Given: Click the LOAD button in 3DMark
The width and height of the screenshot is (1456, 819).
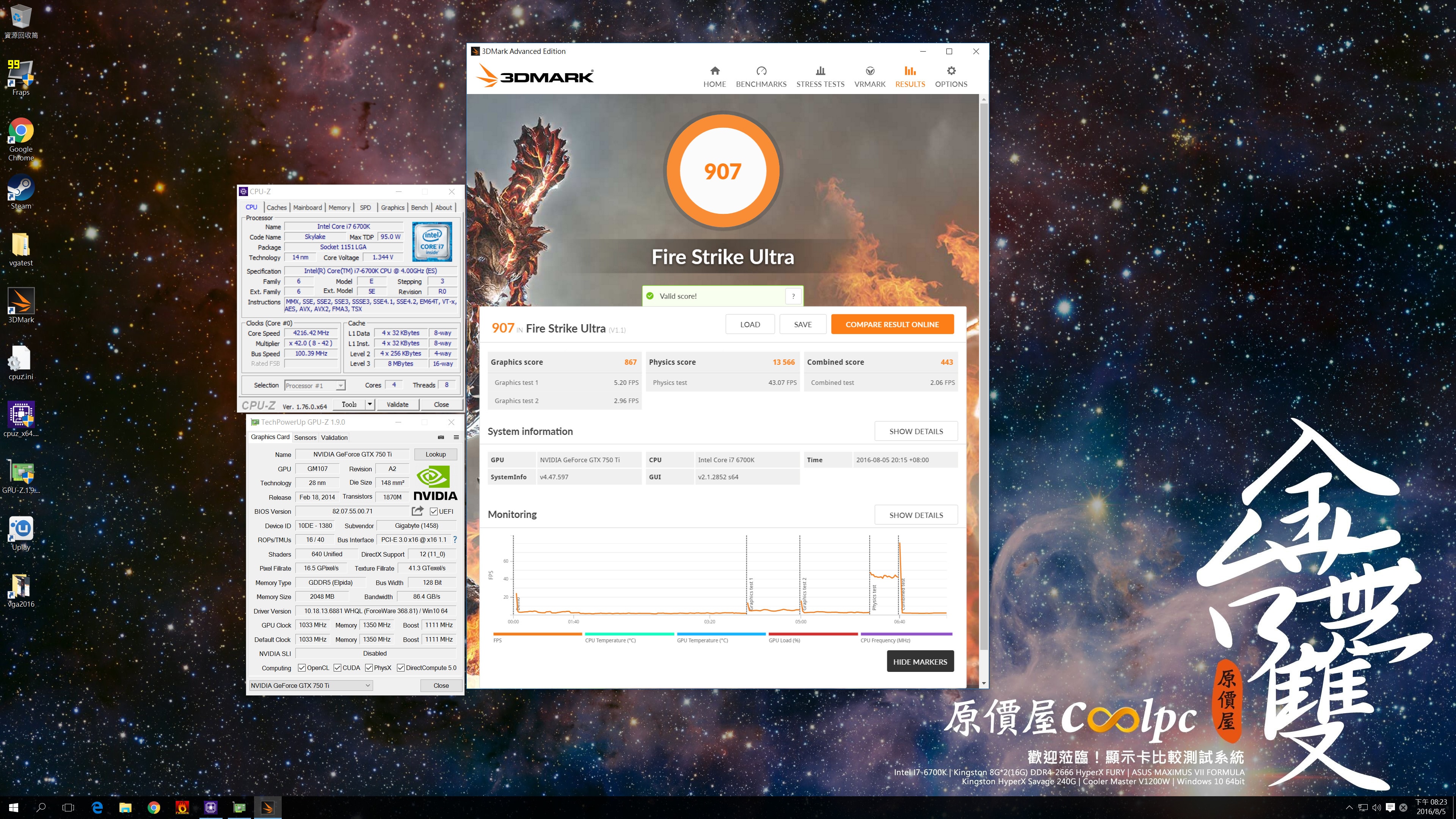Looking at the screenshot, I should click(x=750, y=325).
